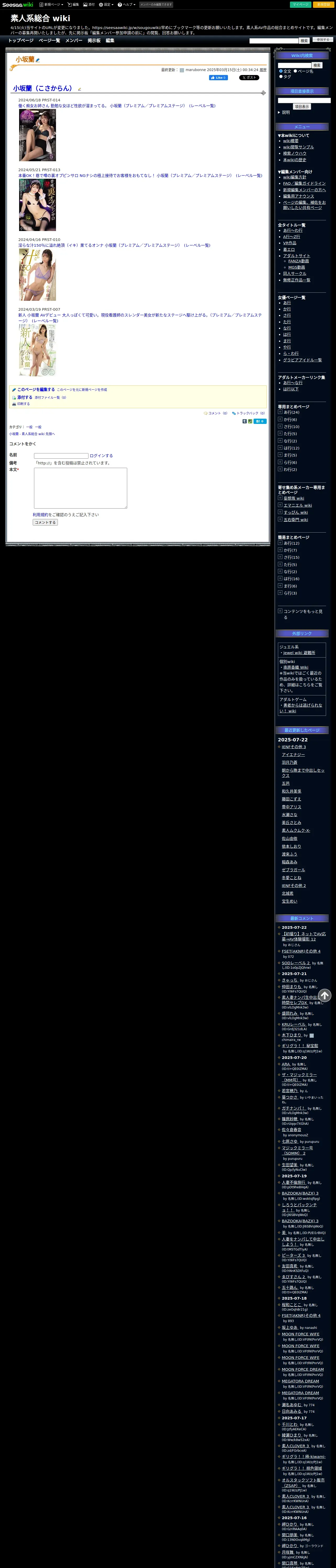This screenshot has width=336, height=1568.
Task: Click the blue B! Hatena bookmark button
Action: 260,421
